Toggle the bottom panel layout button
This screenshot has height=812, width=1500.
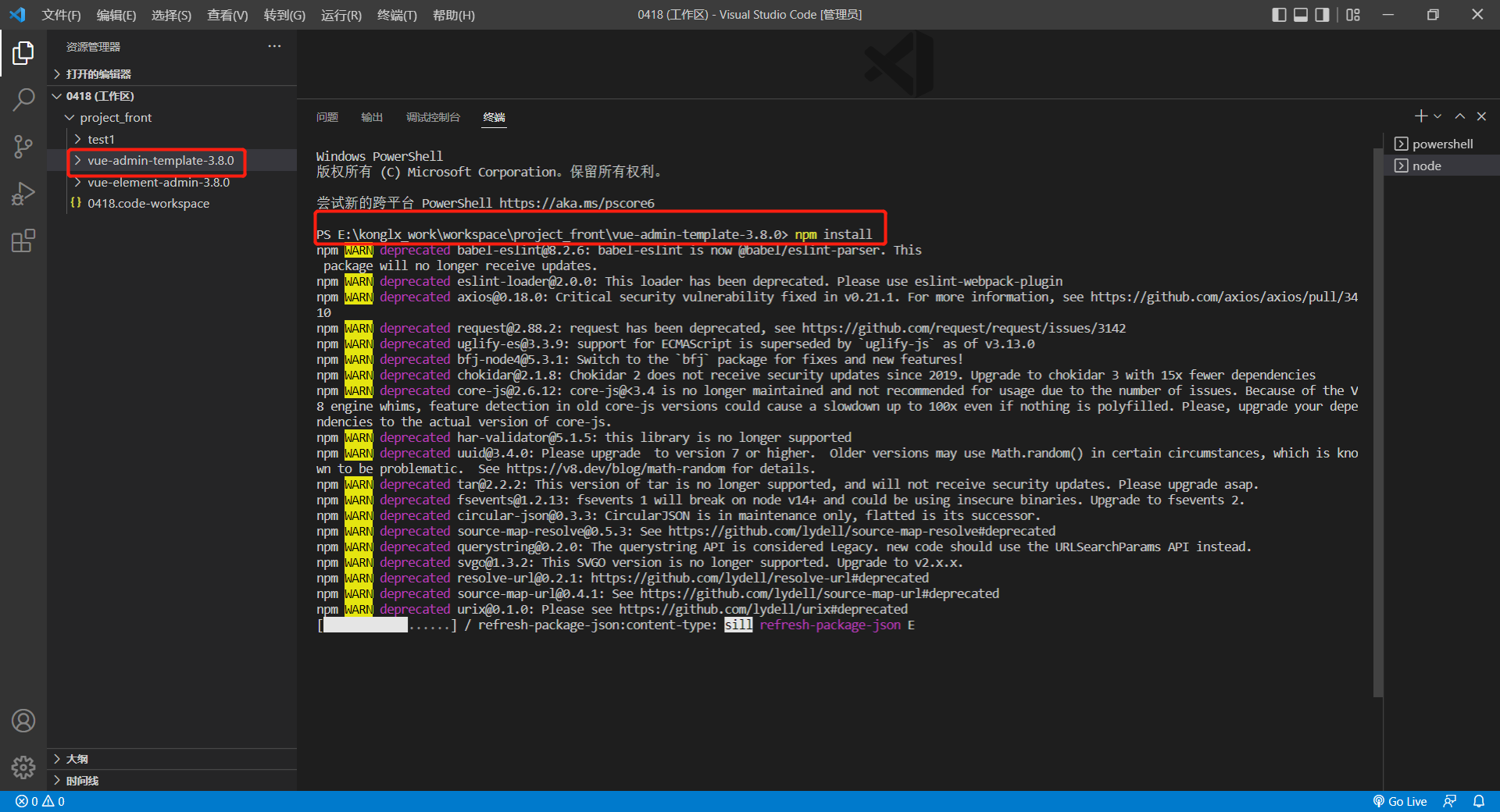[x=1301, y=15]
